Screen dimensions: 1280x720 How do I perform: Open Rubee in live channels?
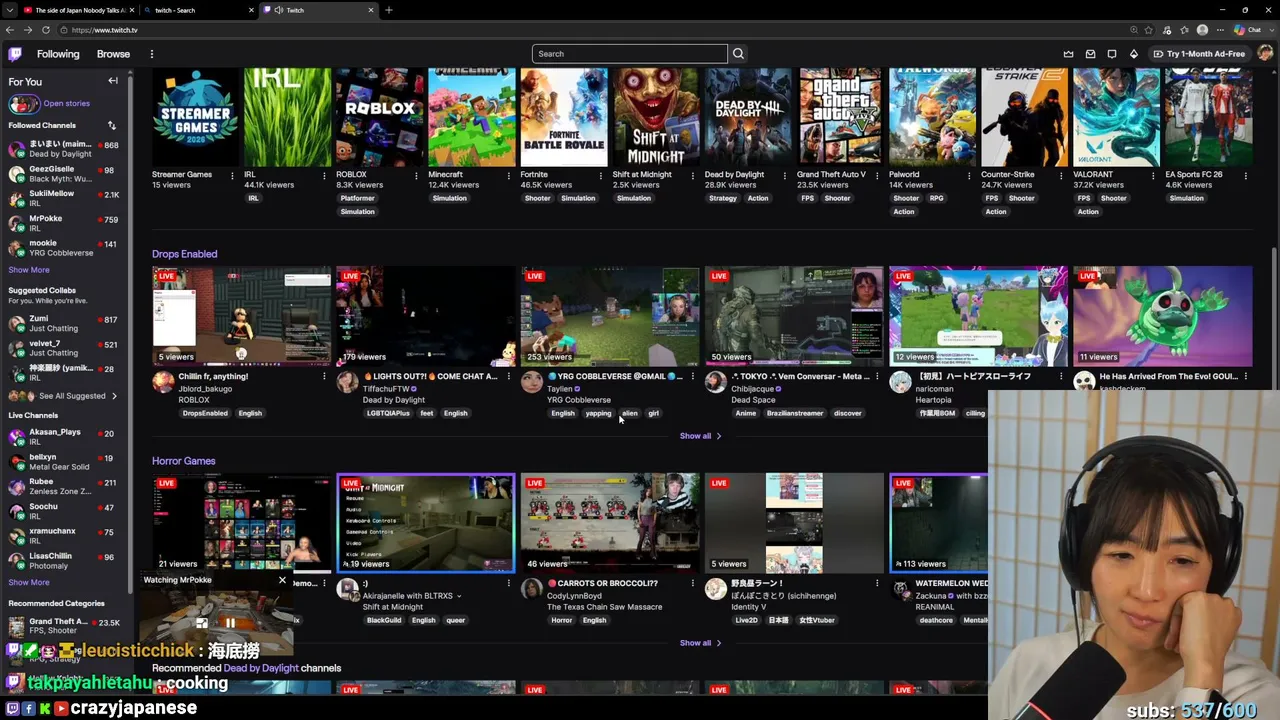pyautogui.click(x=64, y=486)
